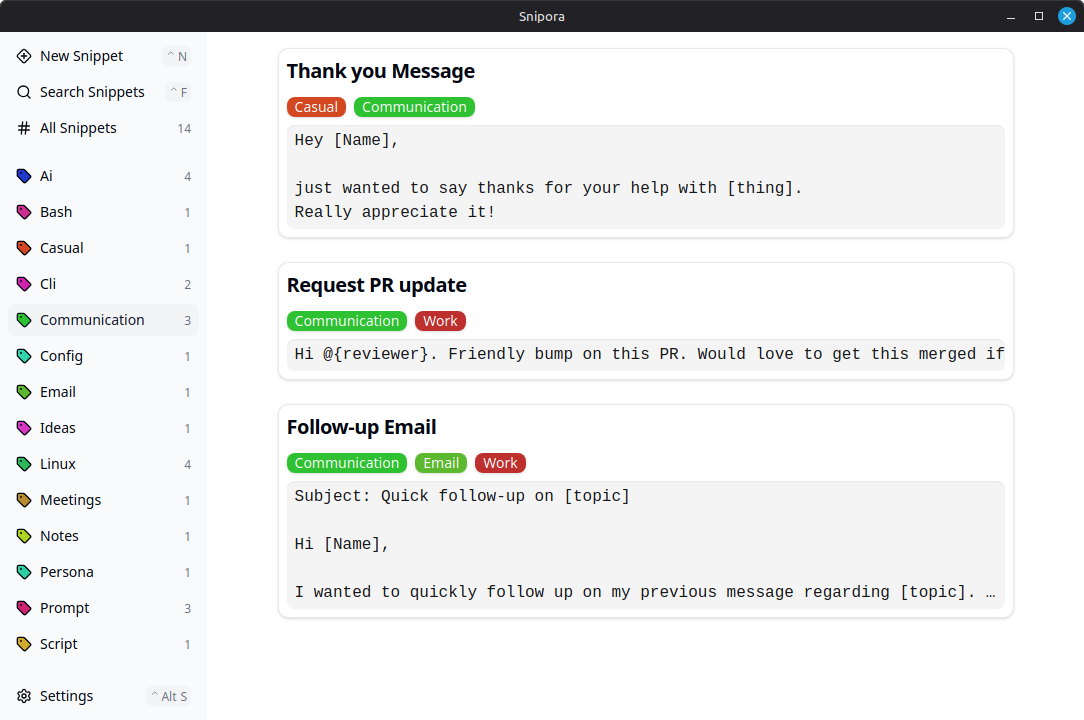Click the 'Subject: Quick follow-up on [topic]' line

coord(462,496)
